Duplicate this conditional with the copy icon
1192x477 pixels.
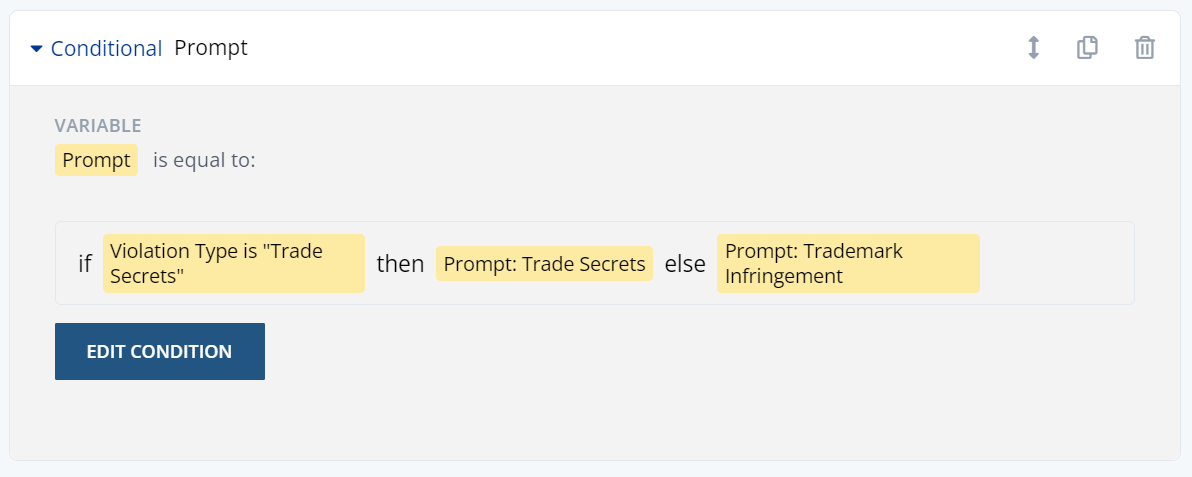(1087, 48)
